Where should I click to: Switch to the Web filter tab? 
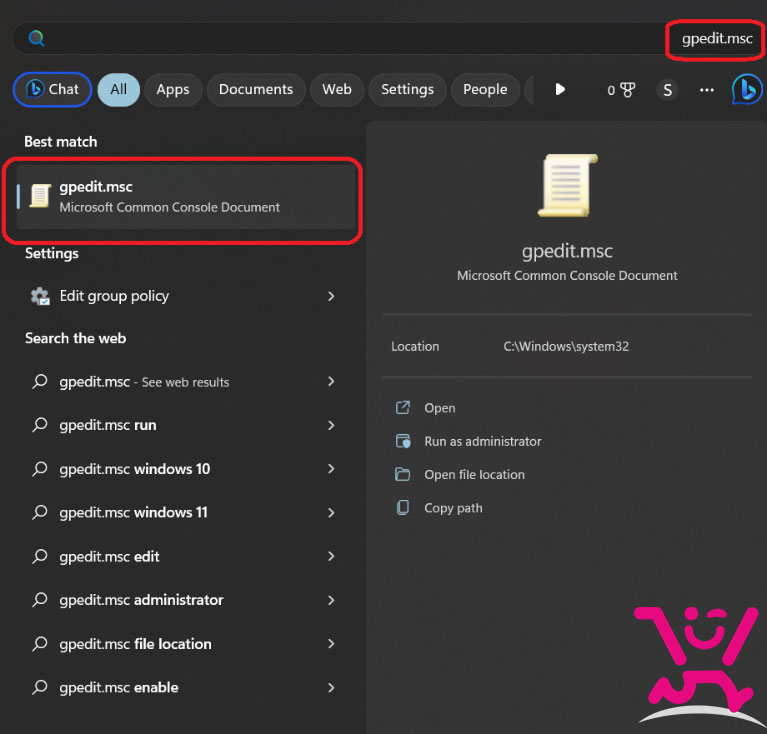pos(337,89)
